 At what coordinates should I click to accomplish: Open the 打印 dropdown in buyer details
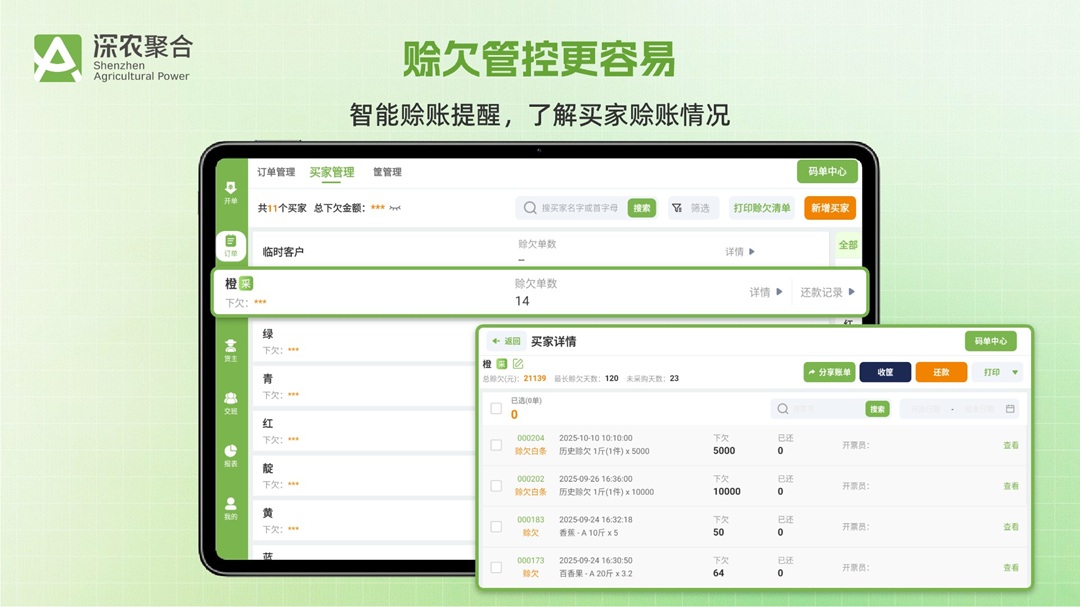tap(994, 372)
